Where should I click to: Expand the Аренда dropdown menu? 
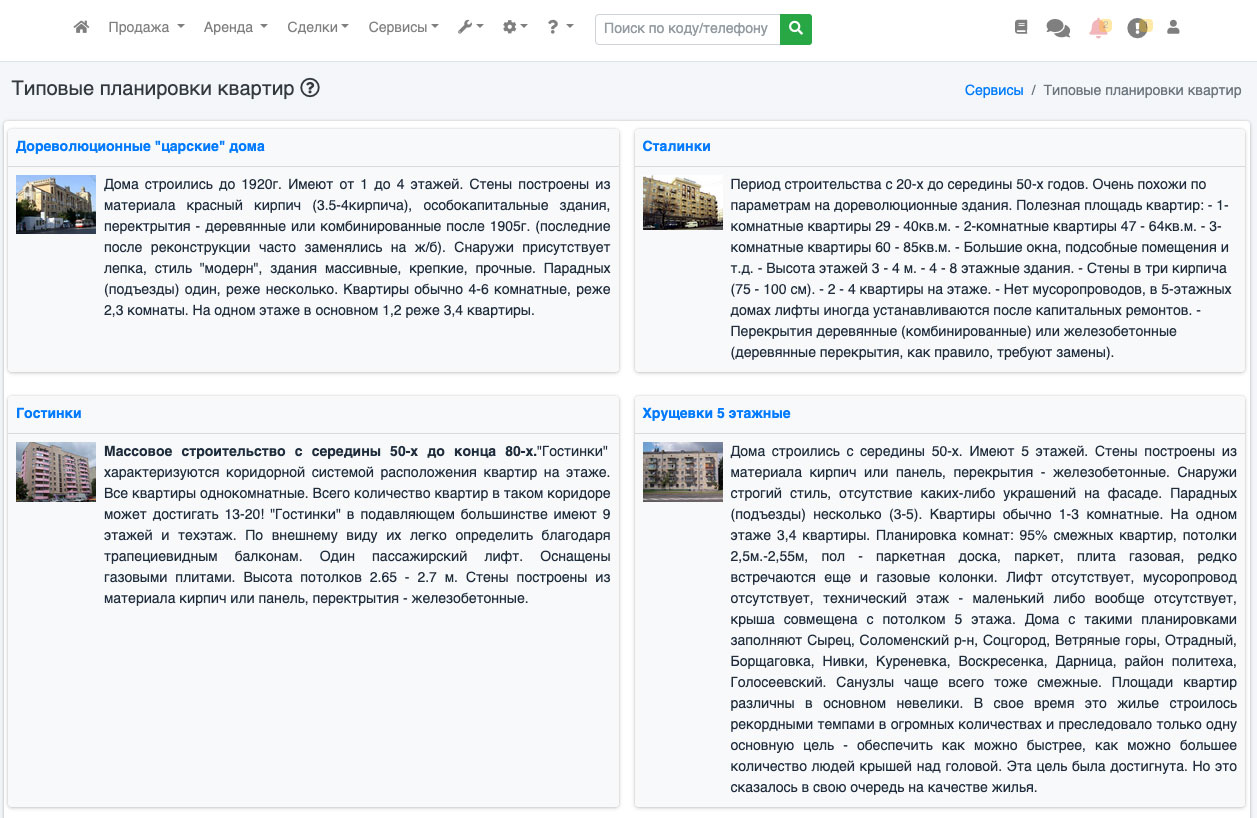(235, 28)
